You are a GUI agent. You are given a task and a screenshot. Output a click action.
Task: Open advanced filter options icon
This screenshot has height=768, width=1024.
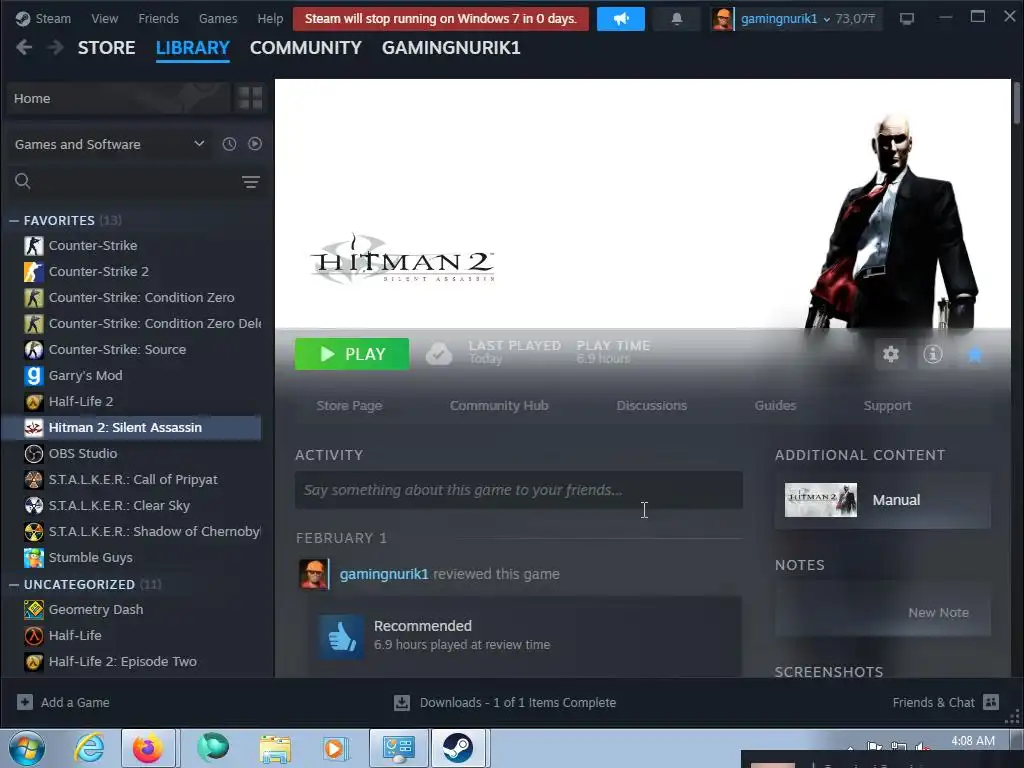251,182
